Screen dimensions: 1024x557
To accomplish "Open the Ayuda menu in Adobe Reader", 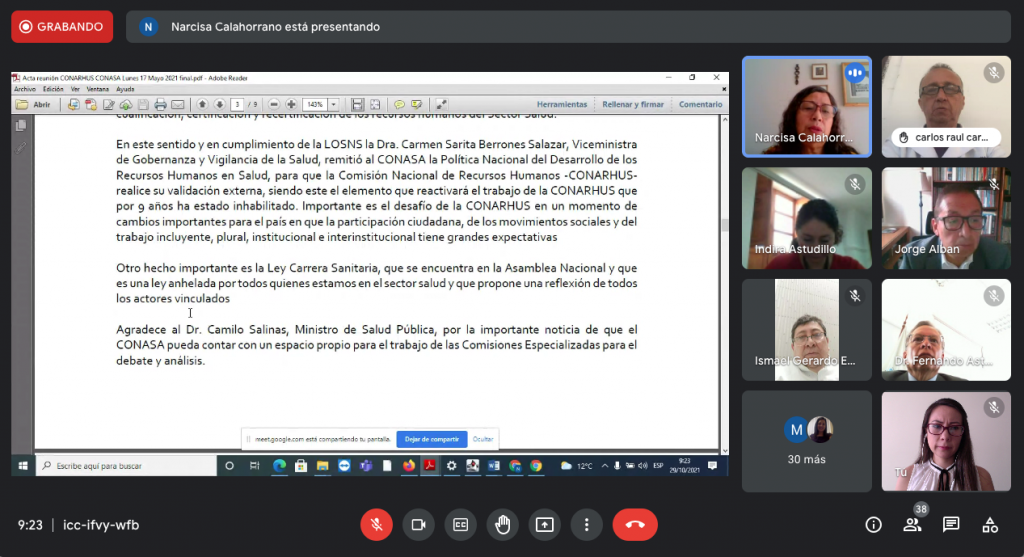I will tap(125, 89).
